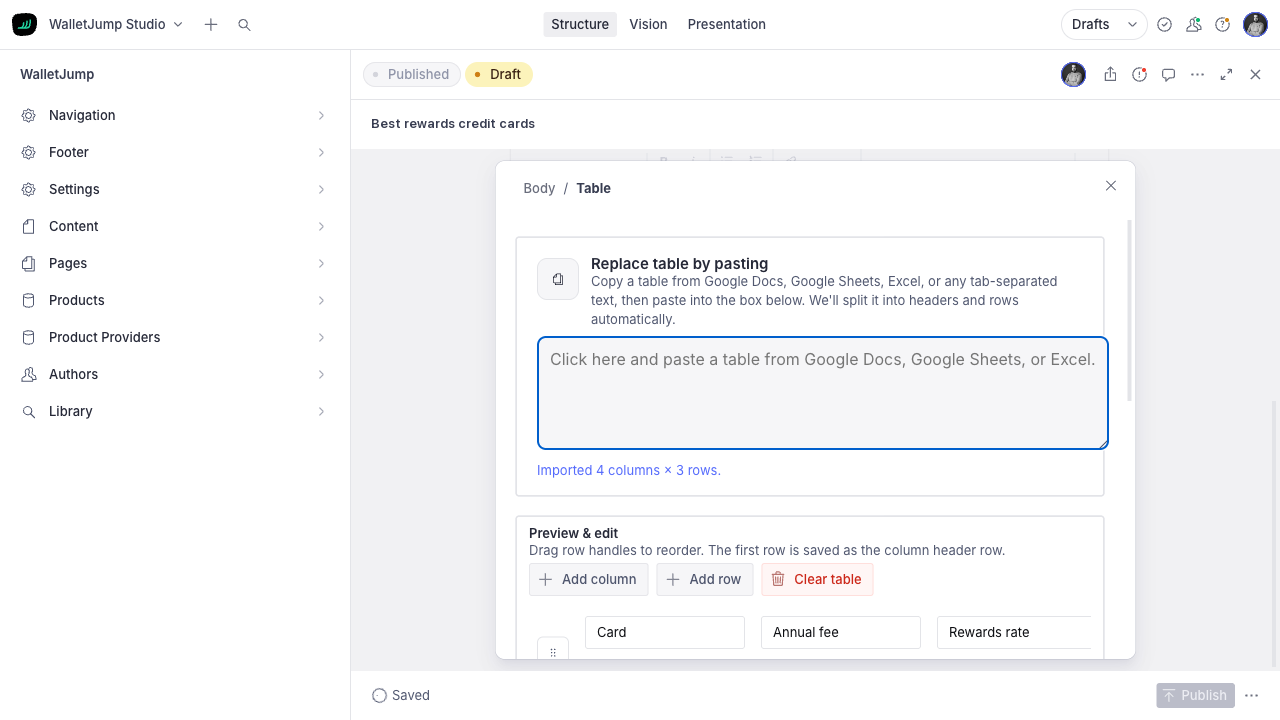1280x720 pixels.
Task: Expand the Product Providers sidebar item
Action: pyautogui.click(x=175, y=337)
